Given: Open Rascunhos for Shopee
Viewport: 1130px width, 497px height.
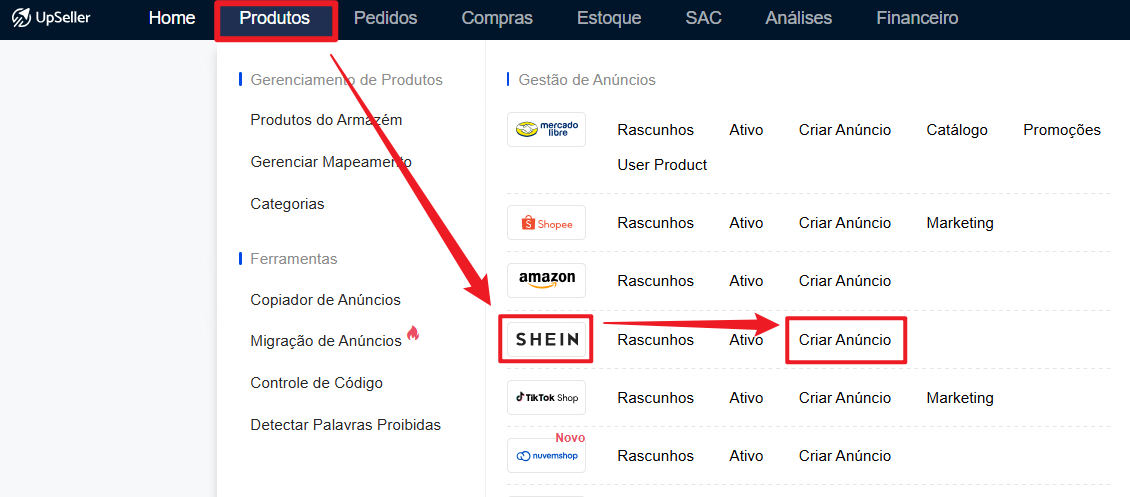Looking at the screenshot, I should (x=655, y=223).
